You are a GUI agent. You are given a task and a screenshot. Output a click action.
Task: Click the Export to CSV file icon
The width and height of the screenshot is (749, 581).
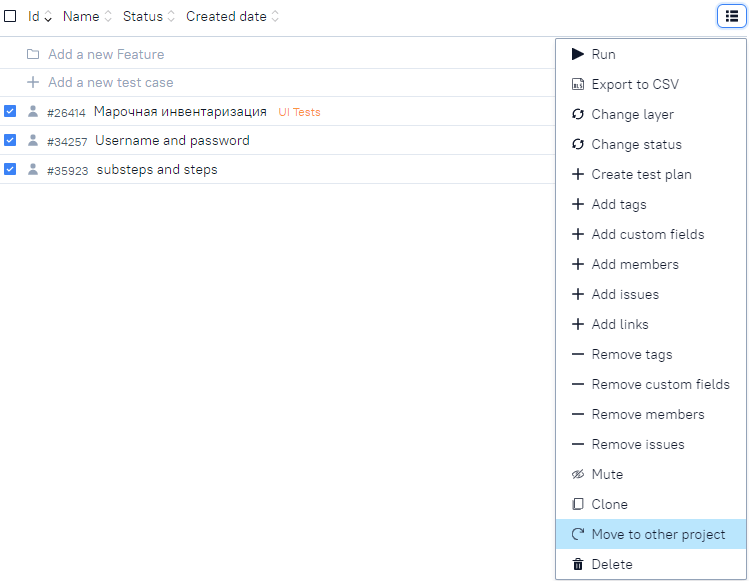[577, 85]
